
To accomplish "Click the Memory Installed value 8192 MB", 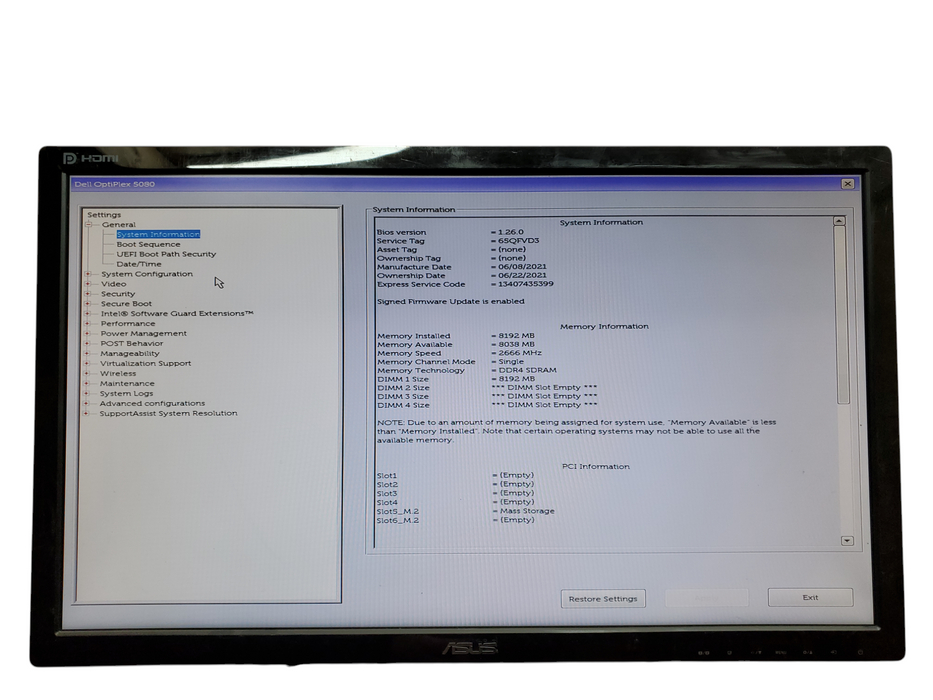I will click(x=516, y=336).
